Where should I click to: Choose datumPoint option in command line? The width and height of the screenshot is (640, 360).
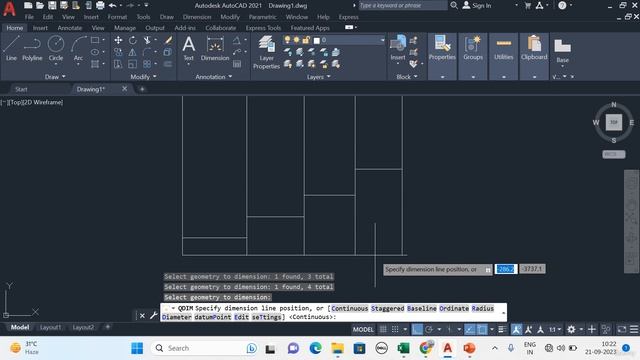tap(213, 317)
